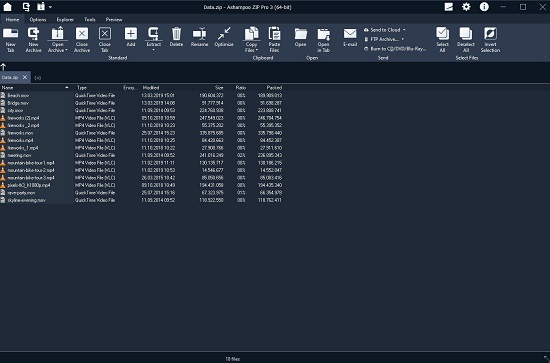The height and width of the screenshot is (363, 550).
Task: Expand the Copy Files dropdown arrow
Action: [257, 50]
